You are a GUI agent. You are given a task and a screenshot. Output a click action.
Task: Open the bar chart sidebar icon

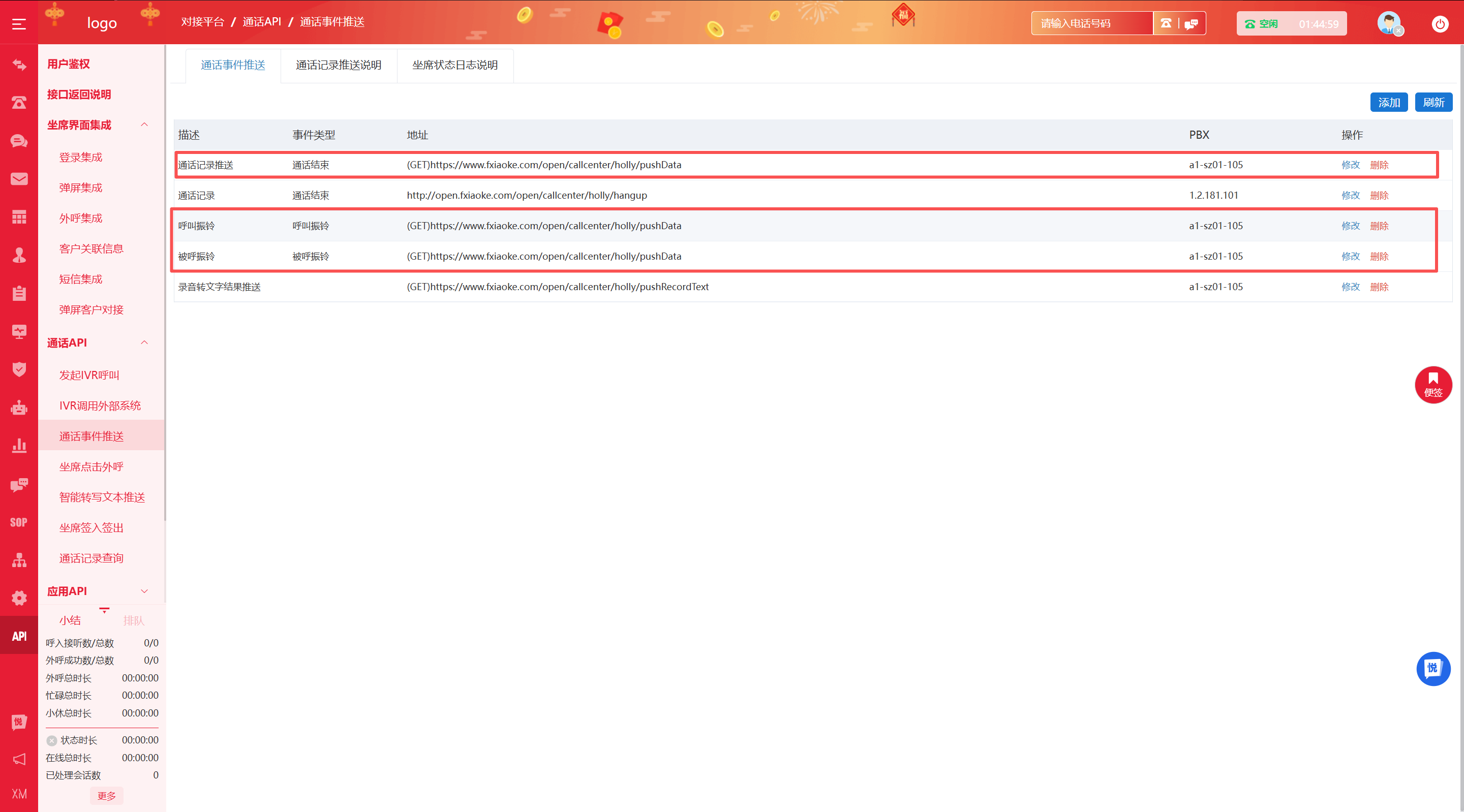point(19,446)
